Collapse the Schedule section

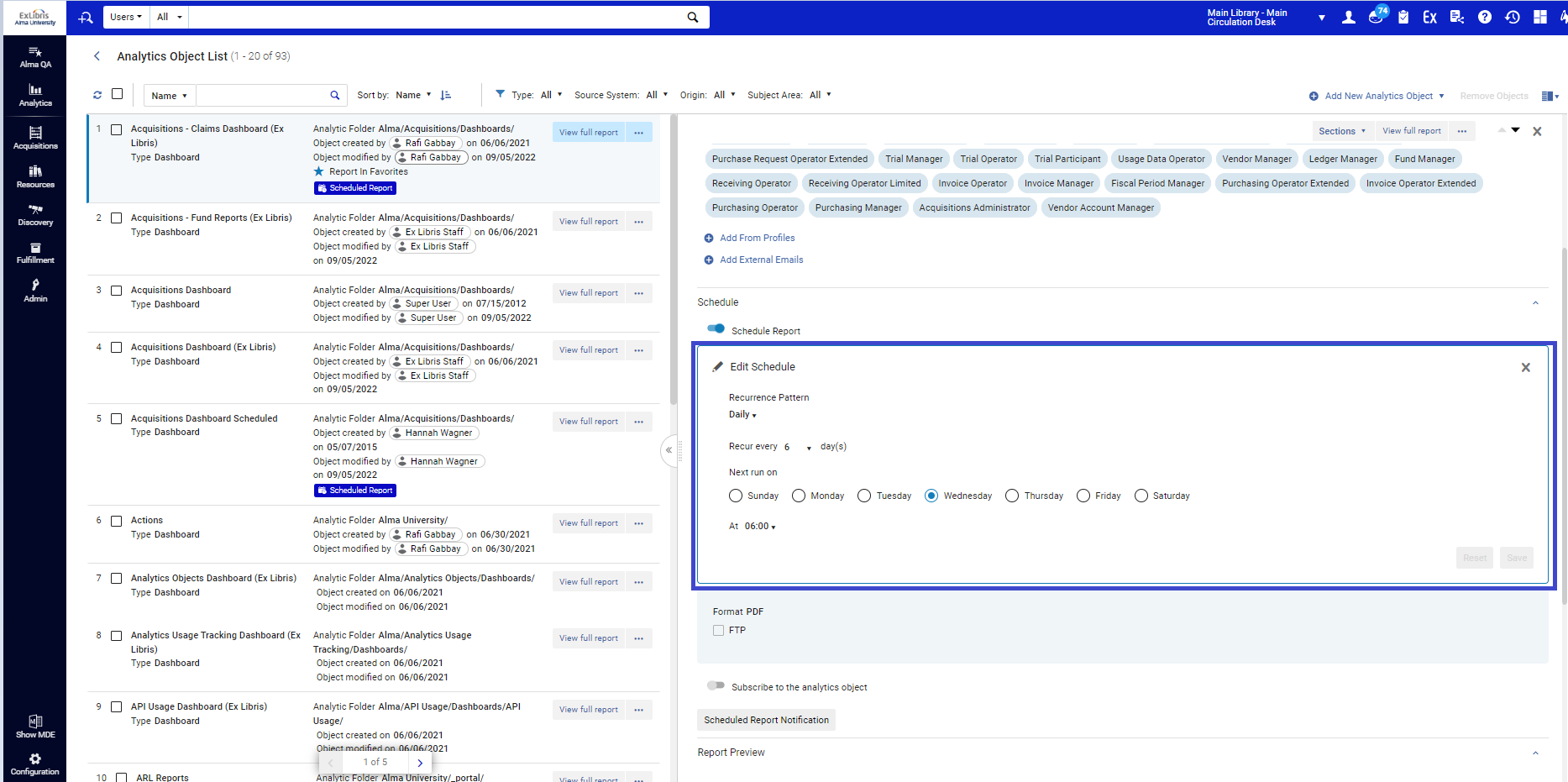[1535, 302]
